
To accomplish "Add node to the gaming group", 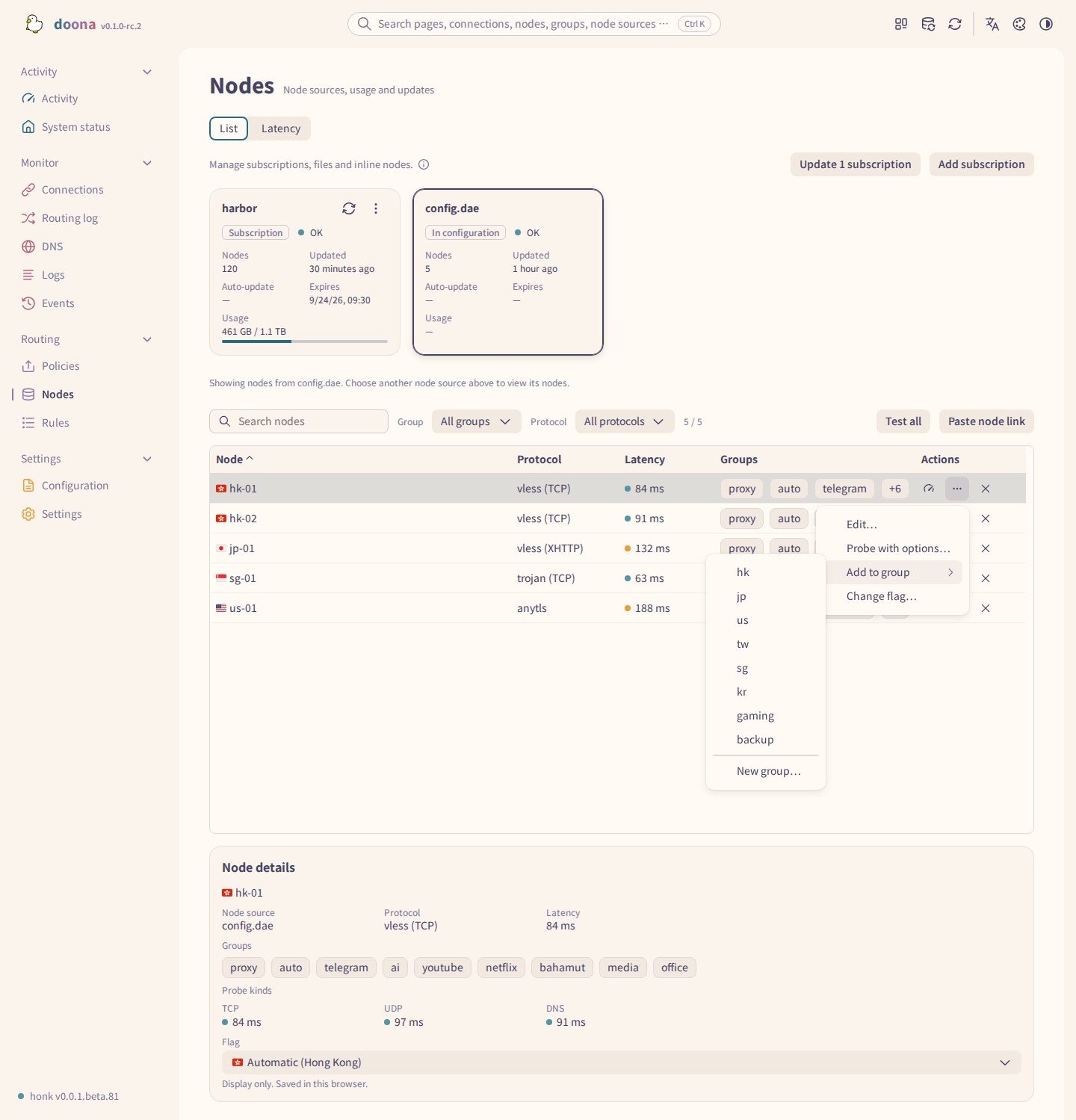I will 766,716.
